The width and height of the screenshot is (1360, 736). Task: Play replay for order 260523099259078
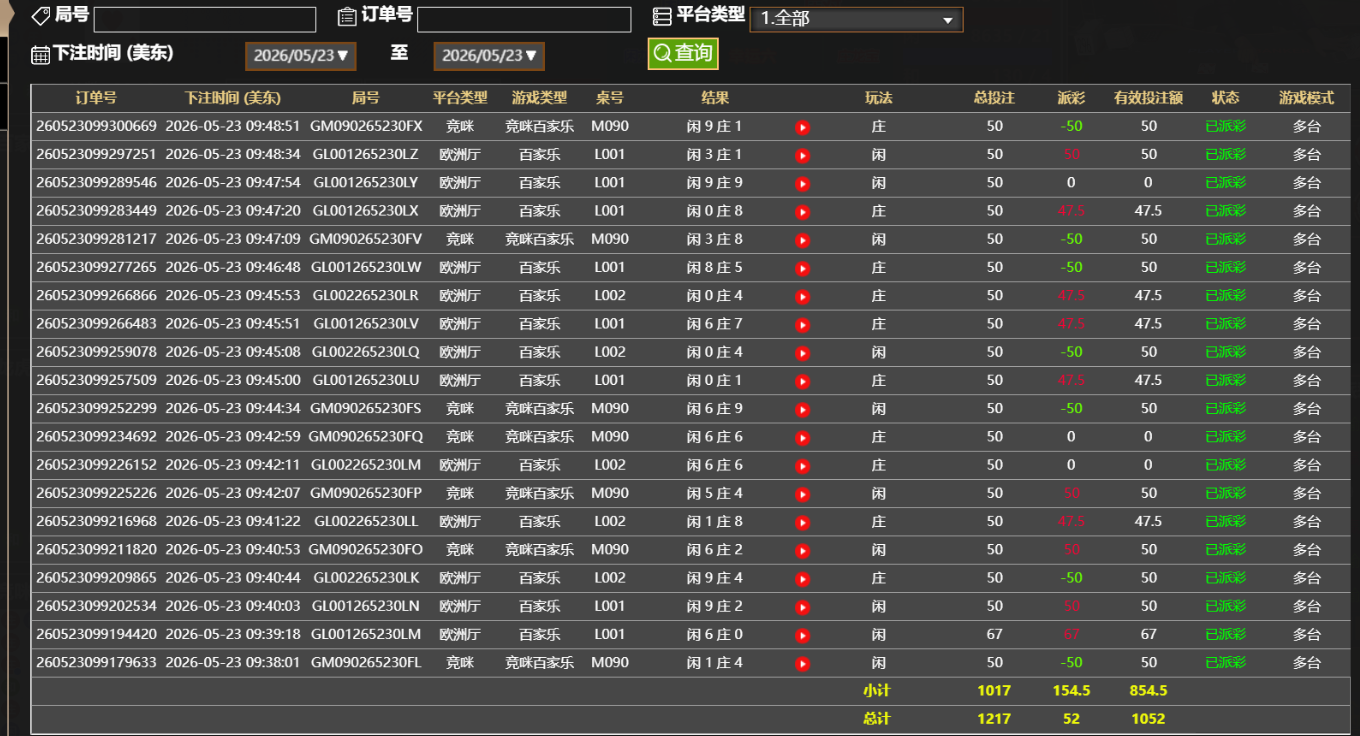pyautogui.click(x=802, y=353)
